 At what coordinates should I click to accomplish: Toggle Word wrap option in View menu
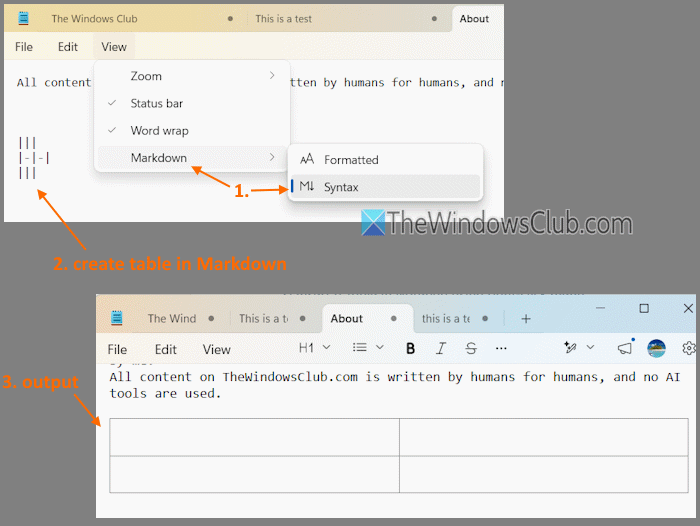pos(192,131)
